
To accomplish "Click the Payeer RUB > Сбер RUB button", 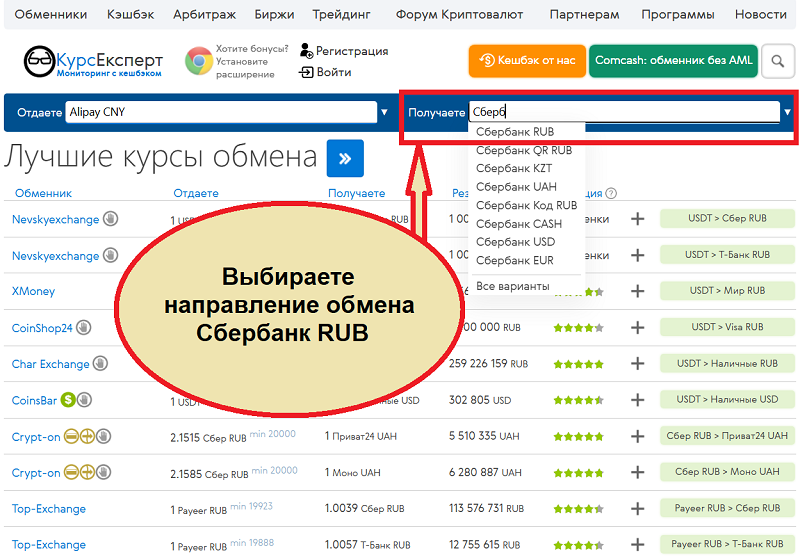I will click(x=727, y=508).
